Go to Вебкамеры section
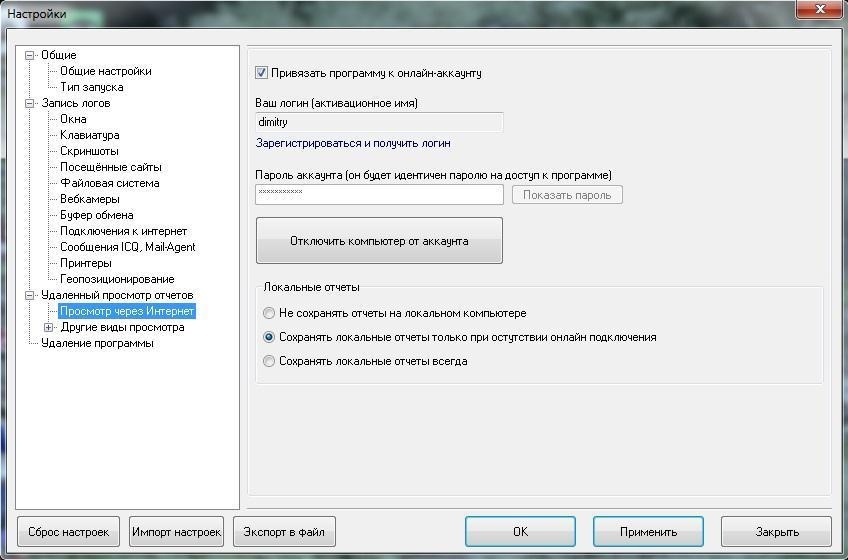Image resolution: width=848 pixels, height=560 pixels. point(90,199)
